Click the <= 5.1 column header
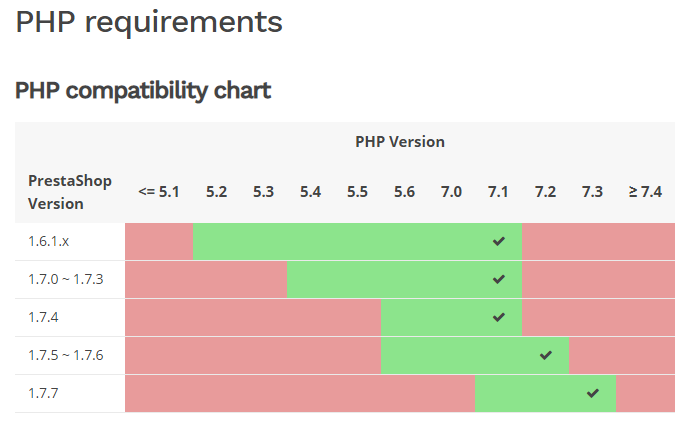685x426 pixels. (x=159, y=192)
